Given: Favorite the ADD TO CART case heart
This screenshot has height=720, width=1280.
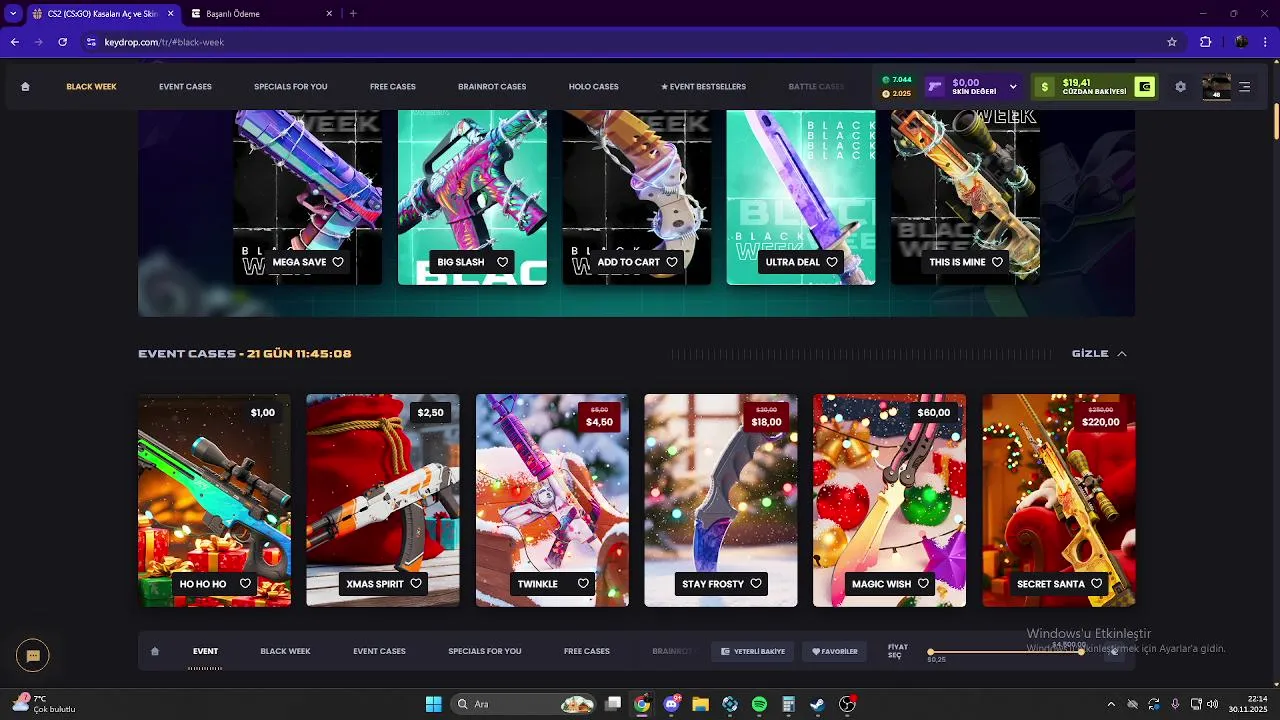Looking at the screenshot, I should tap(672, 262).
